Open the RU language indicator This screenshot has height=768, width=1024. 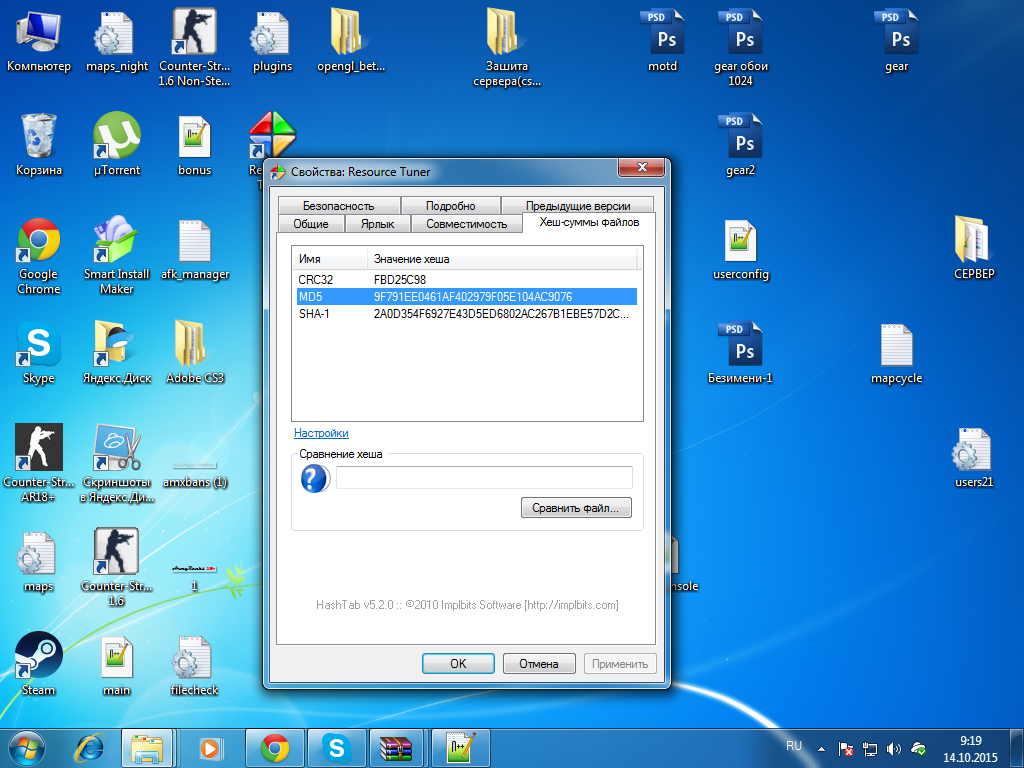[793, 746]
